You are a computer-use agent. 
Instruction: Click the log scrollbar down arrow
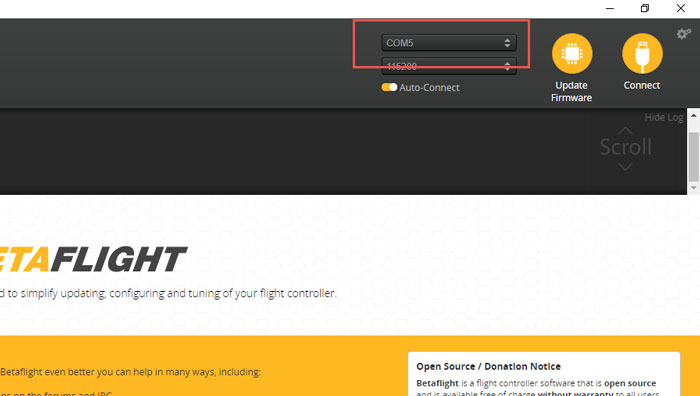[x=693, y=188]
